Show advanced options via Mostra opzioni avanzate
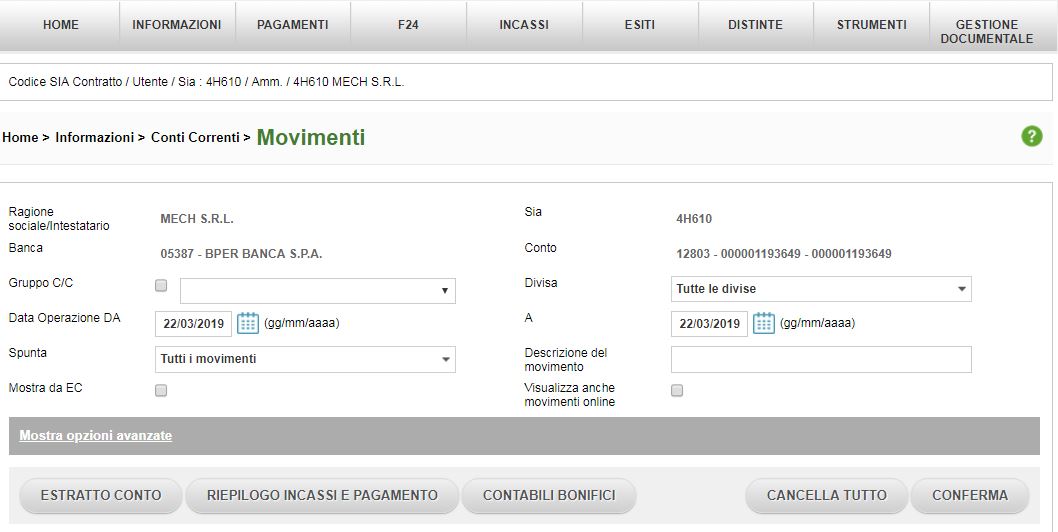Screen dimensions: 1058x532 (96, 436)
